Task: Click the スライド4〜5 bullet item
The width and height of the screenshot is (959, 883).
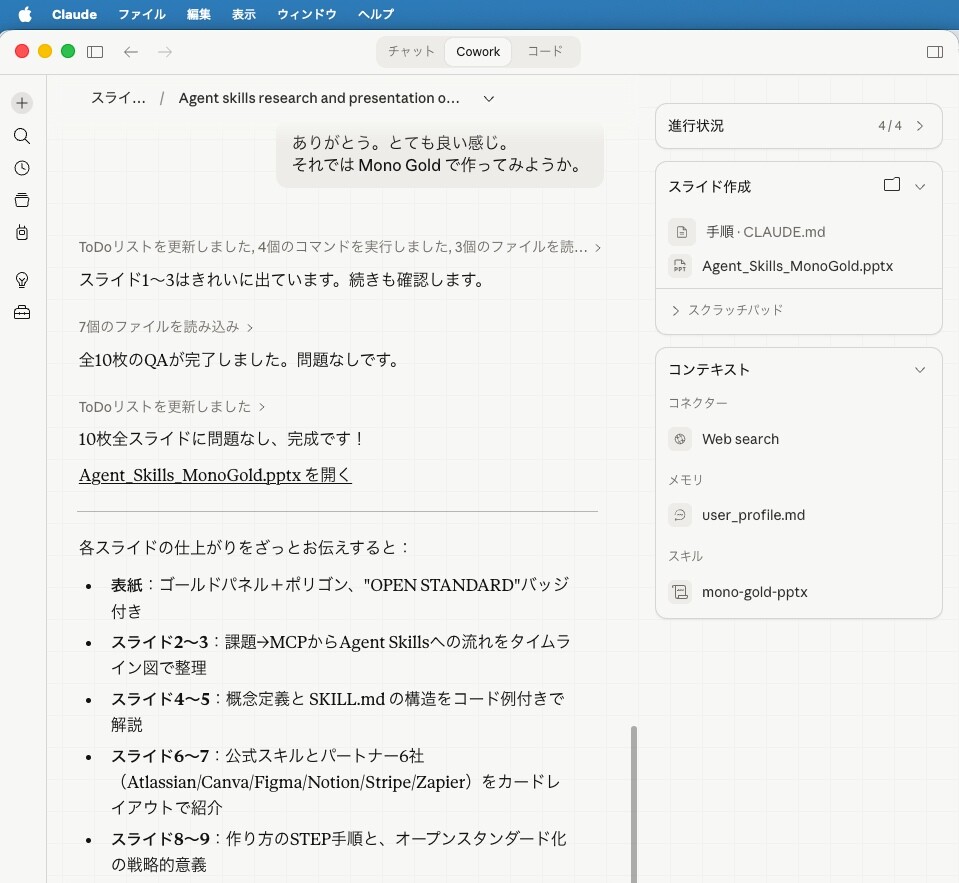Action: [338, 711]
